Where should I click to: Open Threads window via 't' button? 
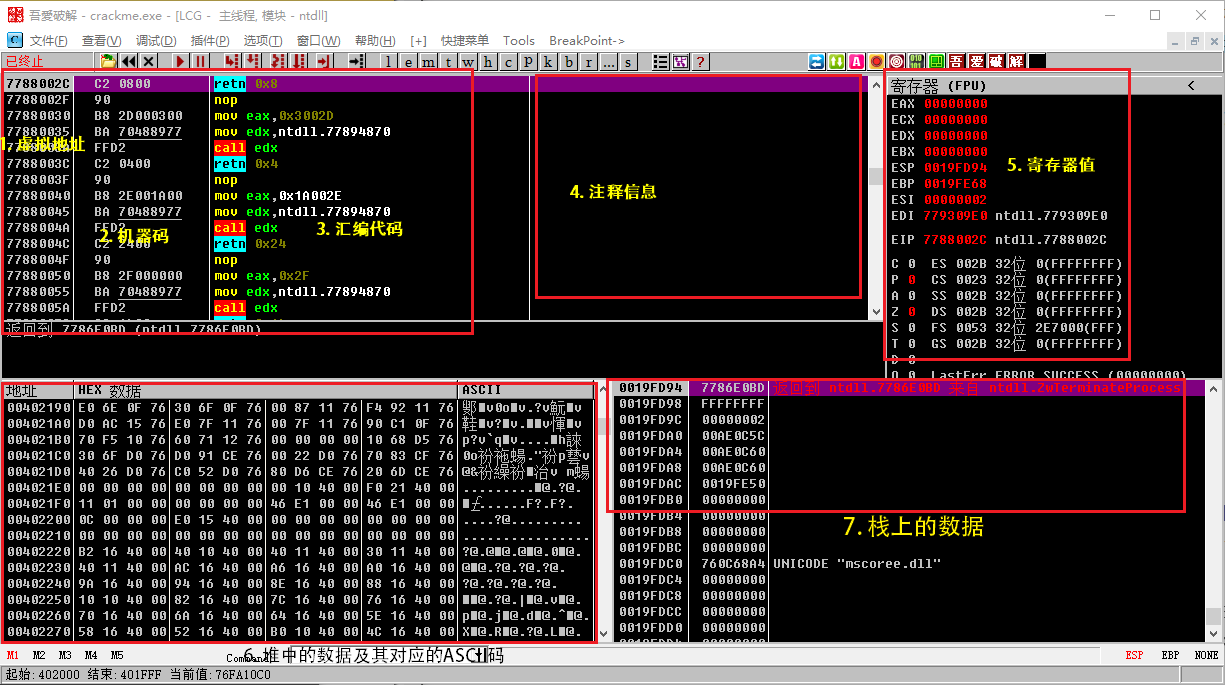point(448,62)
